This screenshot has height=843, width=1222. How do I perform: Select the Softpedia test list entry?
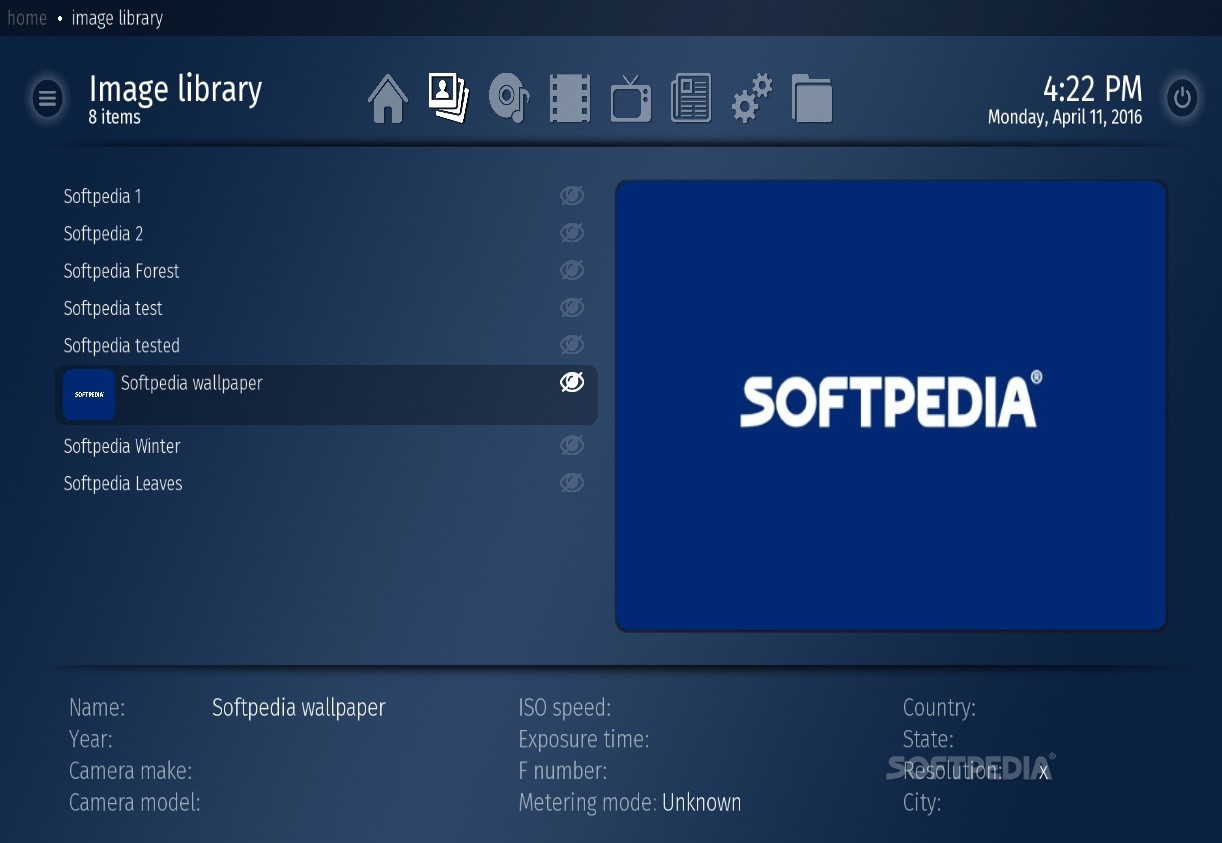[326, 308]
